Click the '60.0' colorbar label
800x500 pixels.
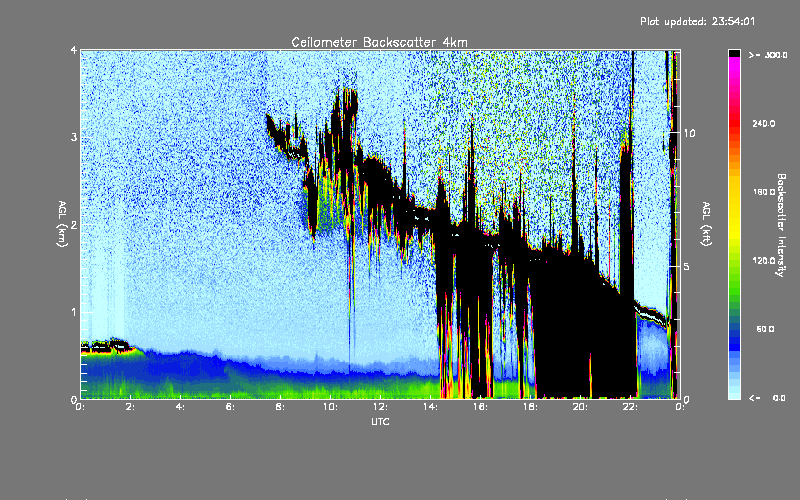tap(766, 329)
